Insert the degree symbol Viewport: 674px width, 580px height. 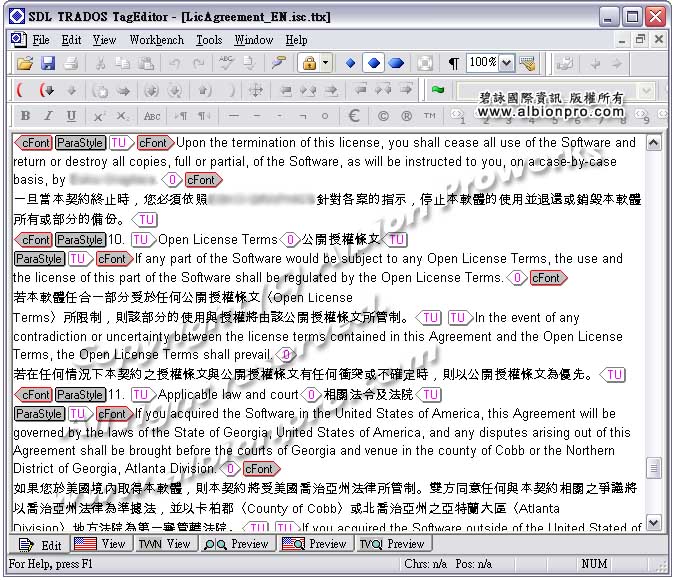(x=325, y=116)
